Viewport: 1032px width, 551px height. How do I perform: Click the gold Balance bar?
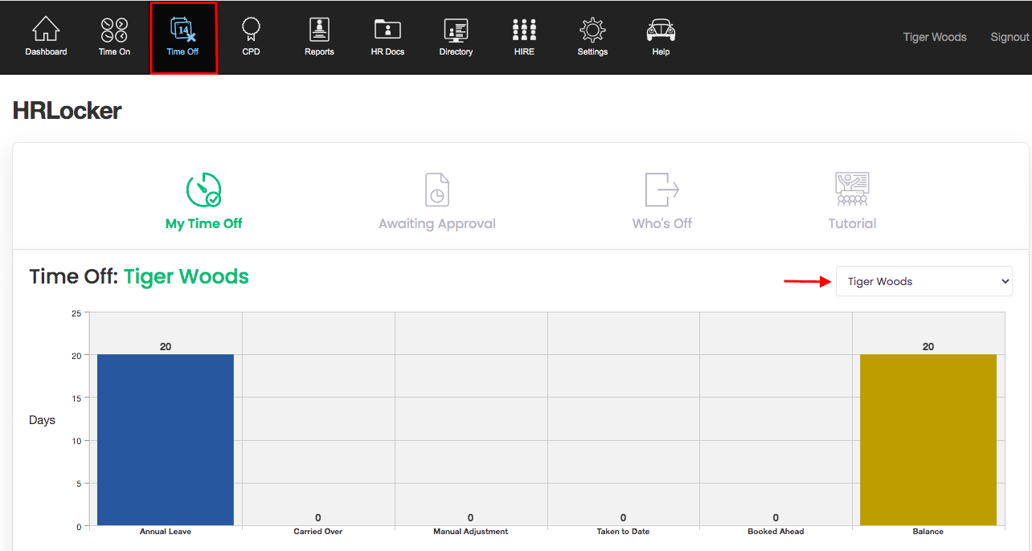pos(928,440)
